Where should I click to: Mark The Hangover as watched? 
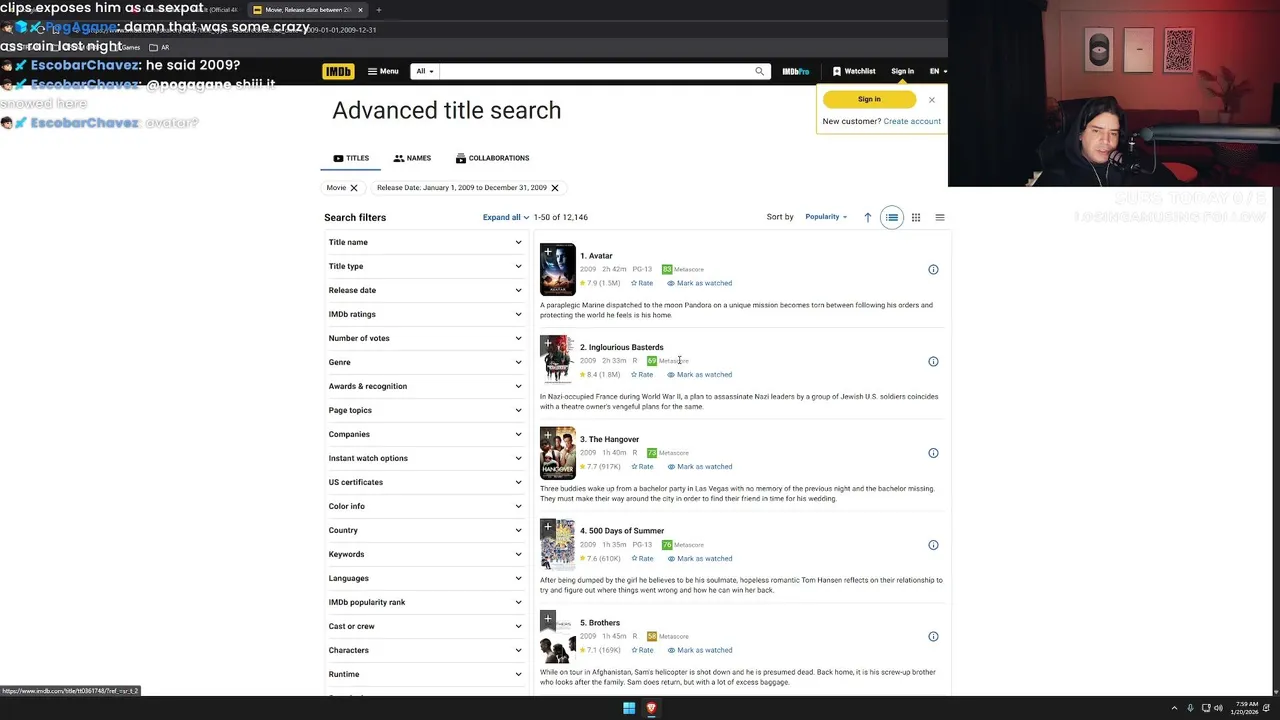tap(700, 467)
